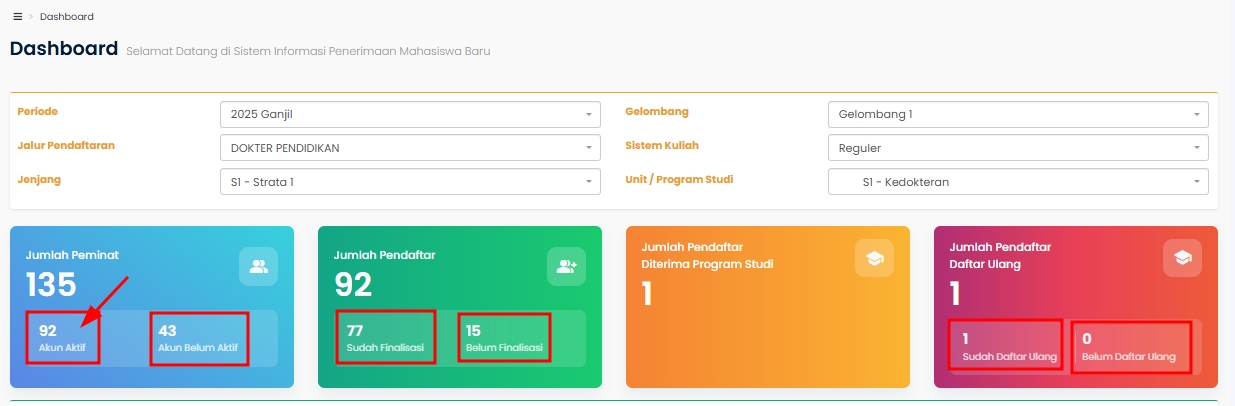Click the 77 Sudah Finalisasi statistic
This screenshot has width=1235, height=406.
385,338
